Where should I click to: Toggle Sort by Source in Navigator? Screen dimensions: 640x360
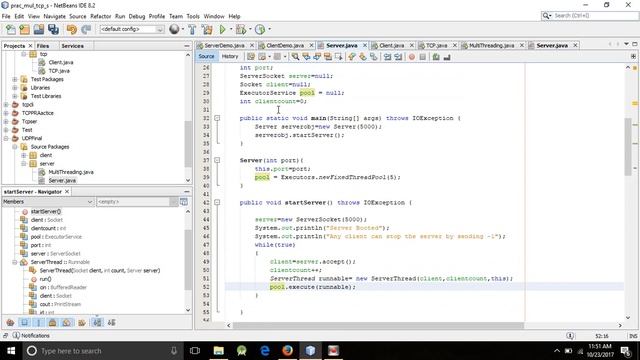(x=111, y=322)
